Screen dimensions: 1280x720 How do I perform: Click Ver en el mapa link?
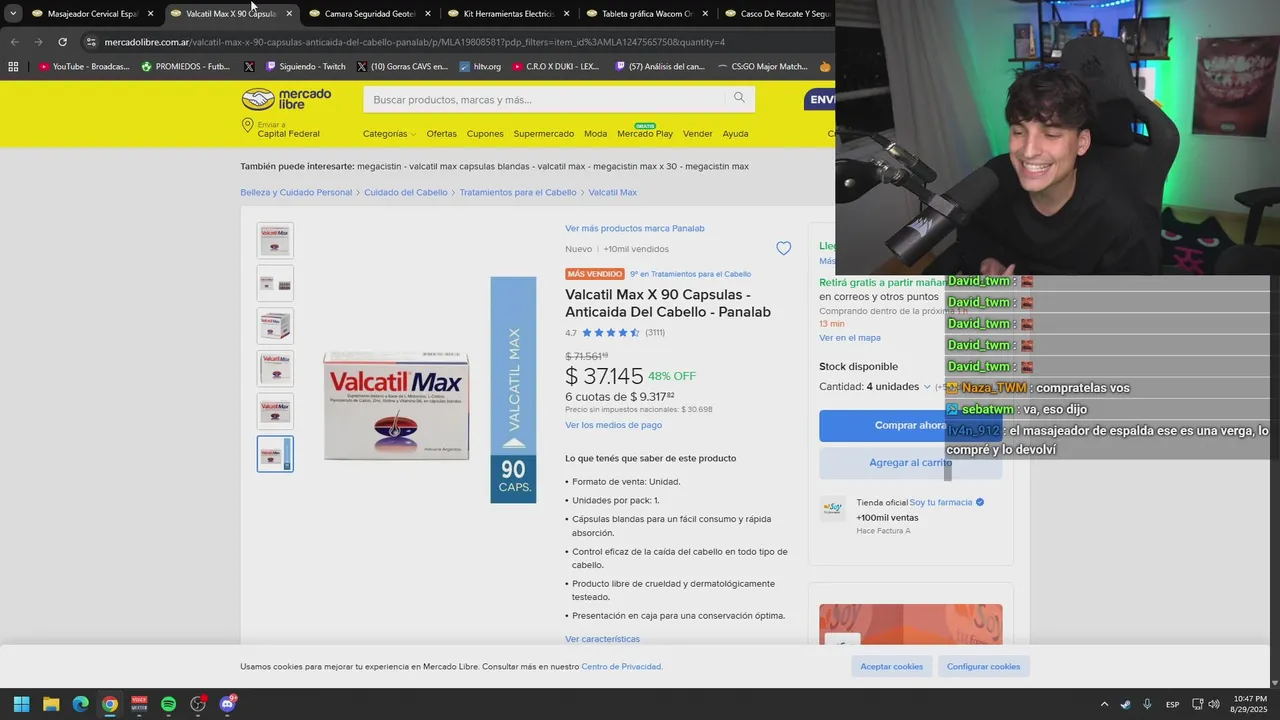click(x=850, y=338)
